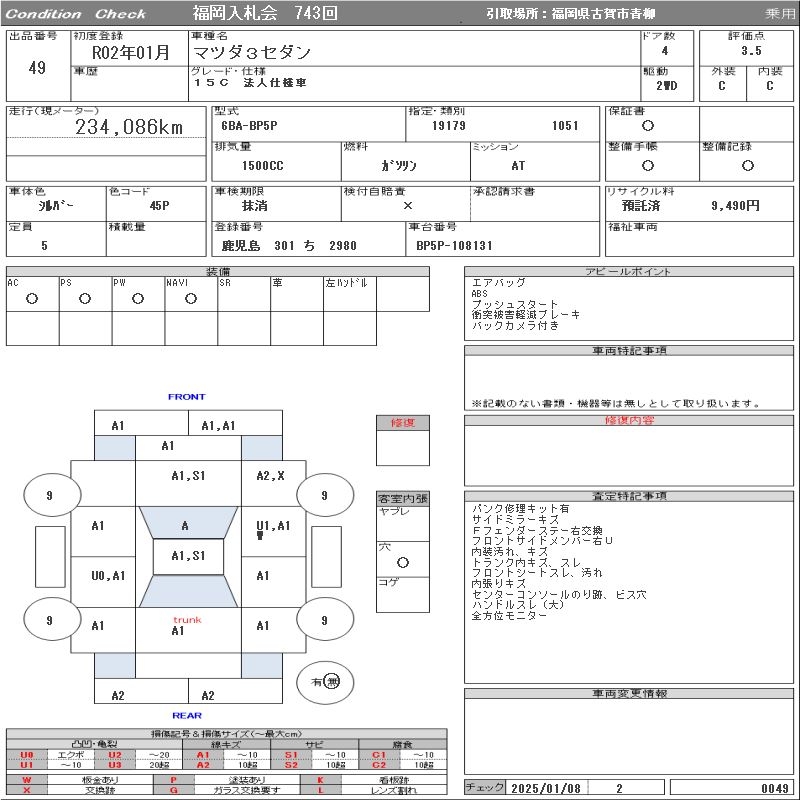
Task: Click the circle under PS equipment
Action: click(x=85, y=298)
